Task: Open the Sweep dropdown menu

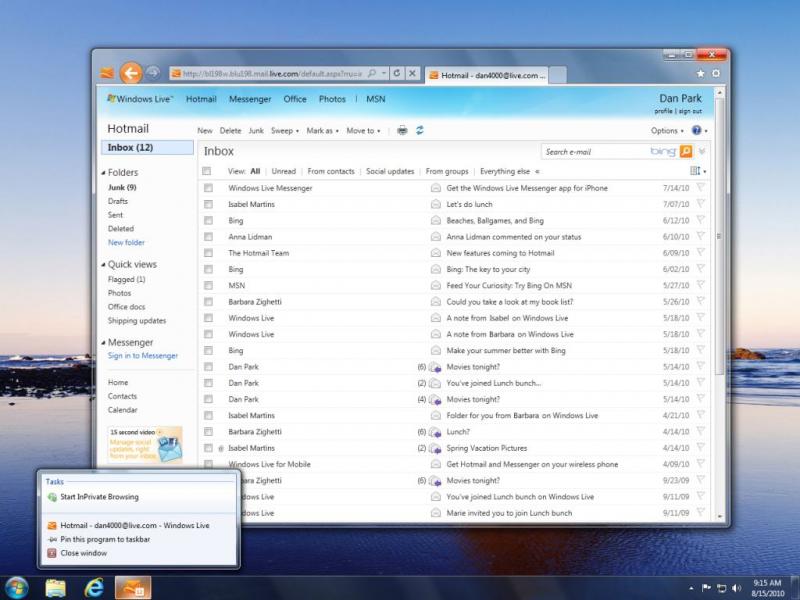Action: 285,131
